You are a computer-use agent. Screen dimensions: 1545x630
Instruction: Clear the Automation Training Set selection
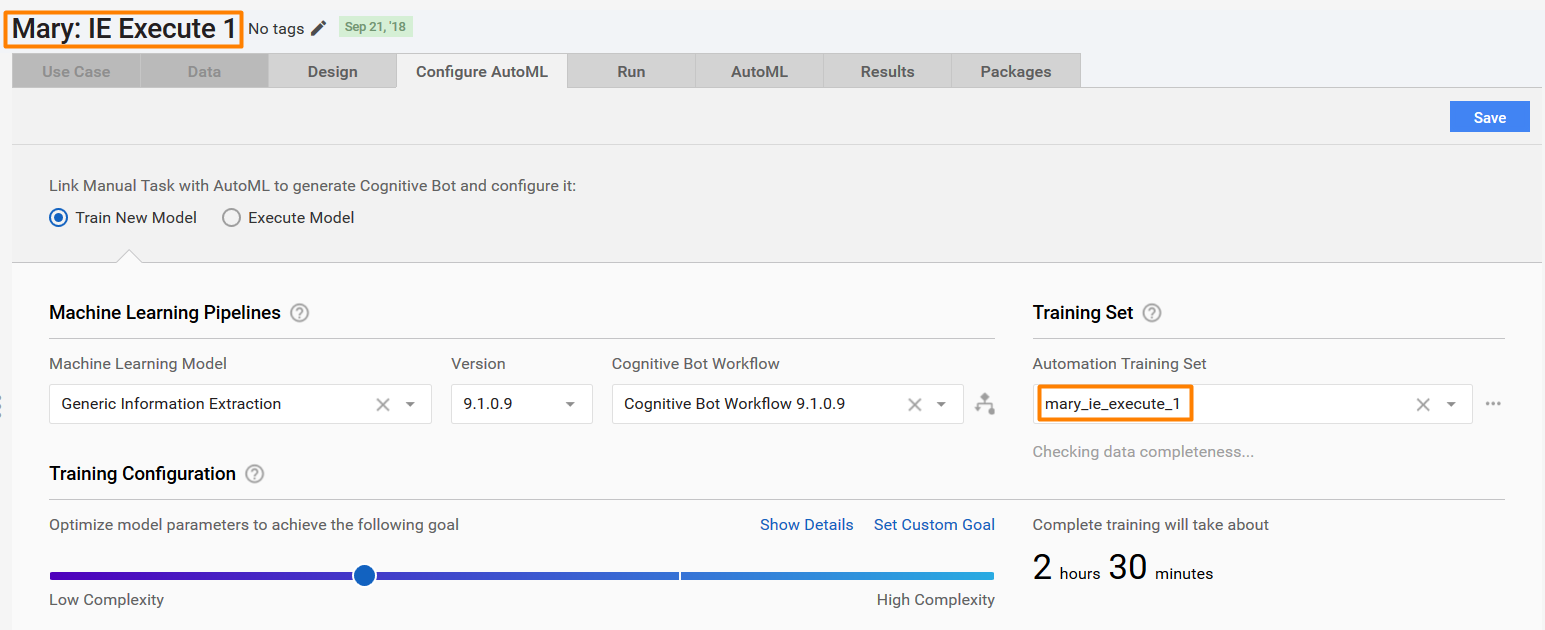pyautogui.click(x=1423, y=404)
